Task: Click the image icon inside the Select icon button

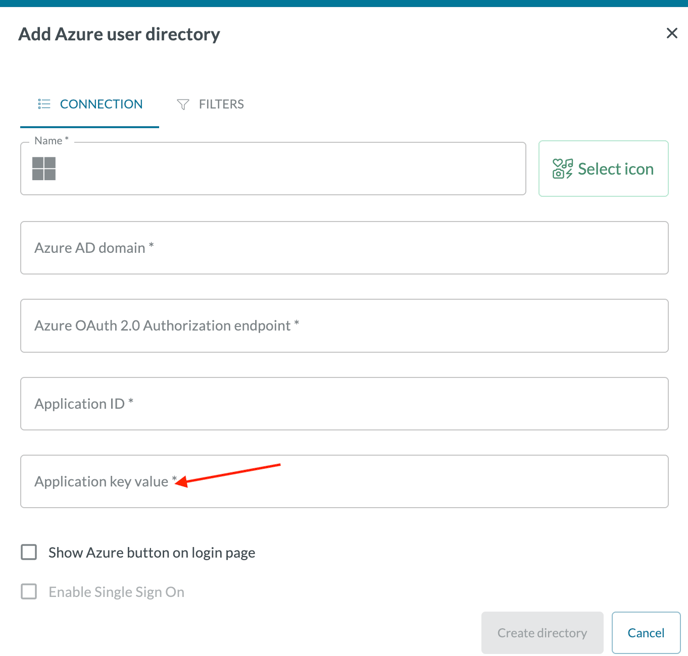Action: pyautogui.click(x=563, y=169)
